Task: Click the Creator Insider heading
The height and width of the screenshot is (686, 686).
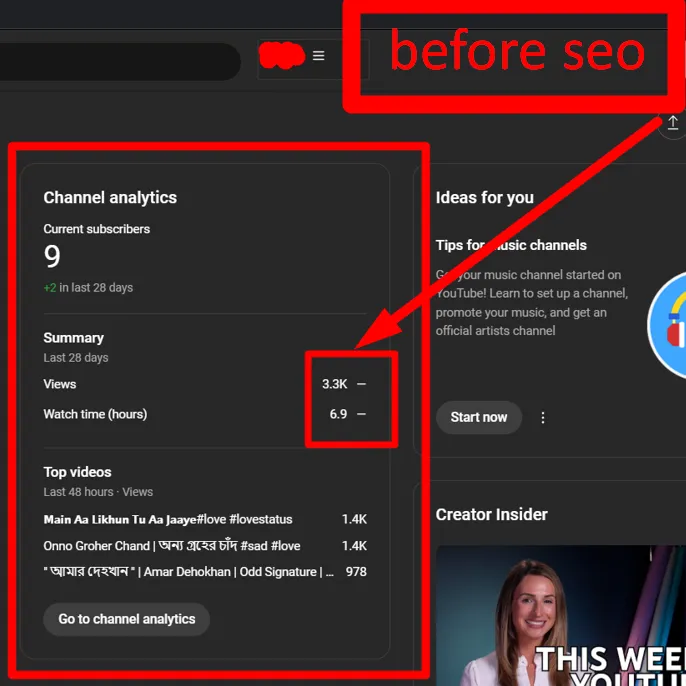Action: click(x=491, y=514)
